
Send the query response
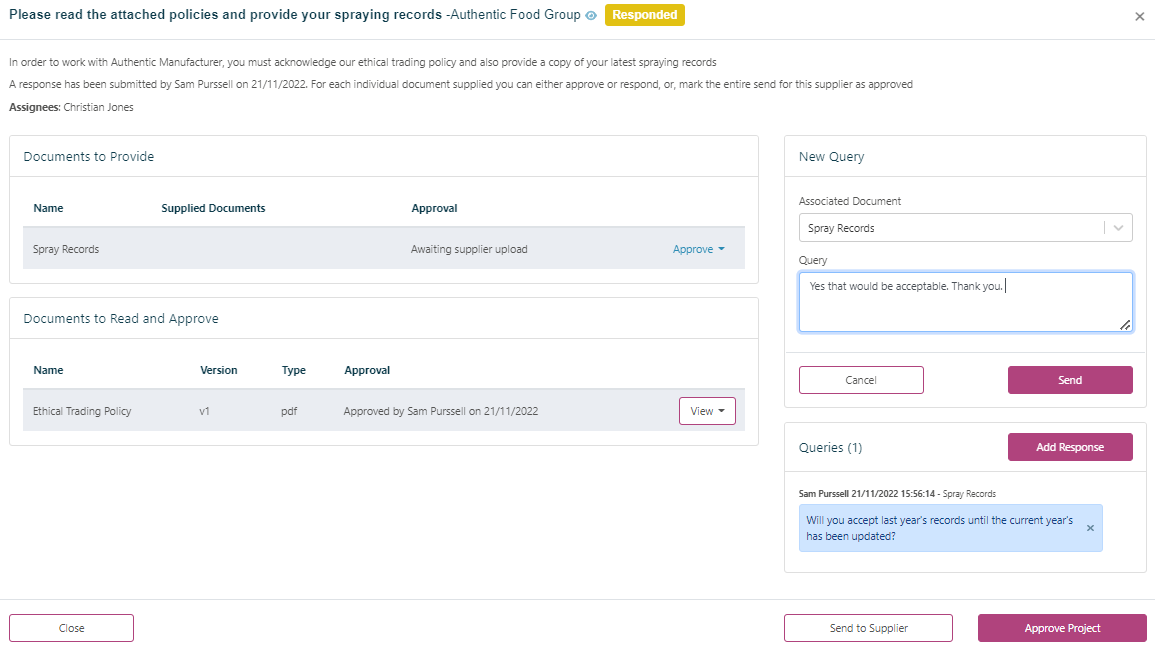[x=1070, y=380]
